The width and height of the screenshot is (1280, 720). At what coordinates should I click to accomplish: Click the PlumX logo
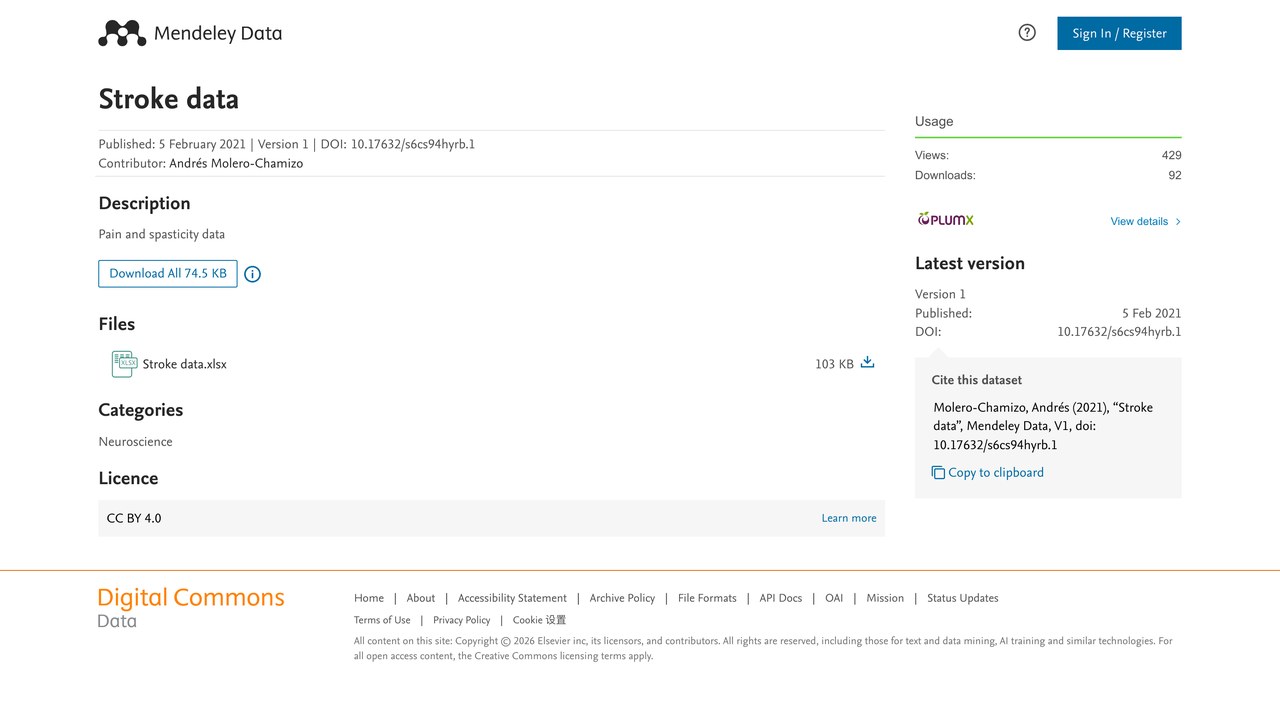[x=945, y=220]
